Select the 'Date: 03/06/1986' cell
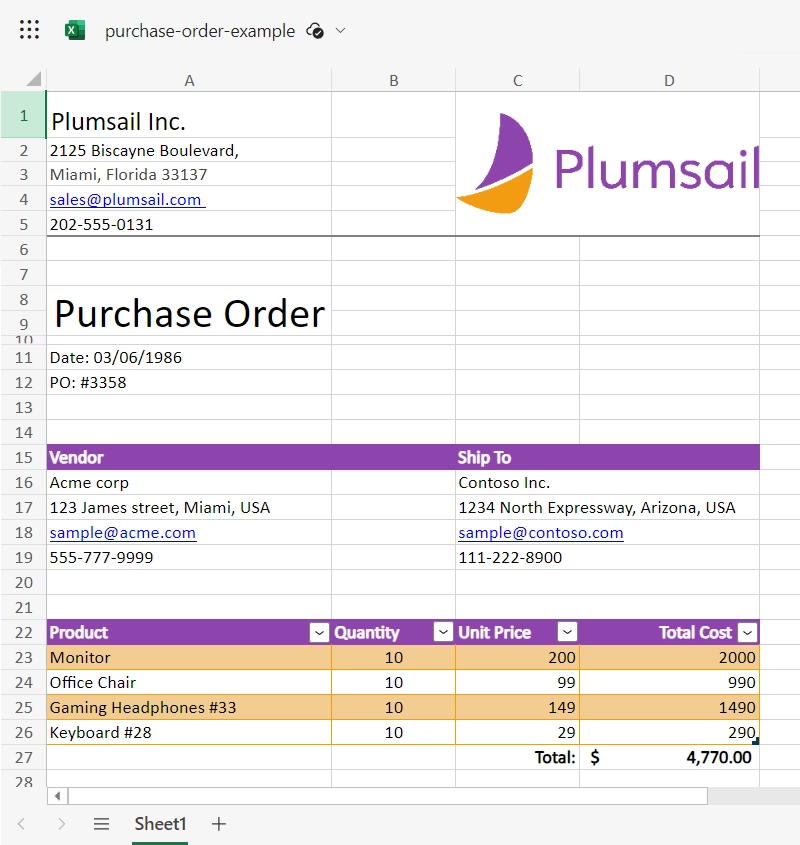The image size is (800, 845). pyautogui.click(x=189, y=357)
